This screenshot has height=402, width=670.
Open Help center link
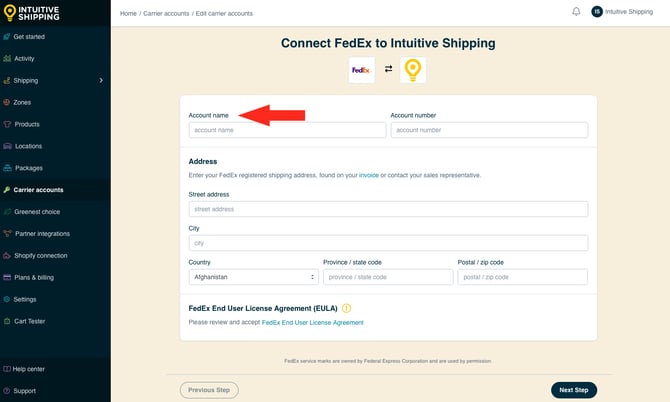click(x=55, y=369)
